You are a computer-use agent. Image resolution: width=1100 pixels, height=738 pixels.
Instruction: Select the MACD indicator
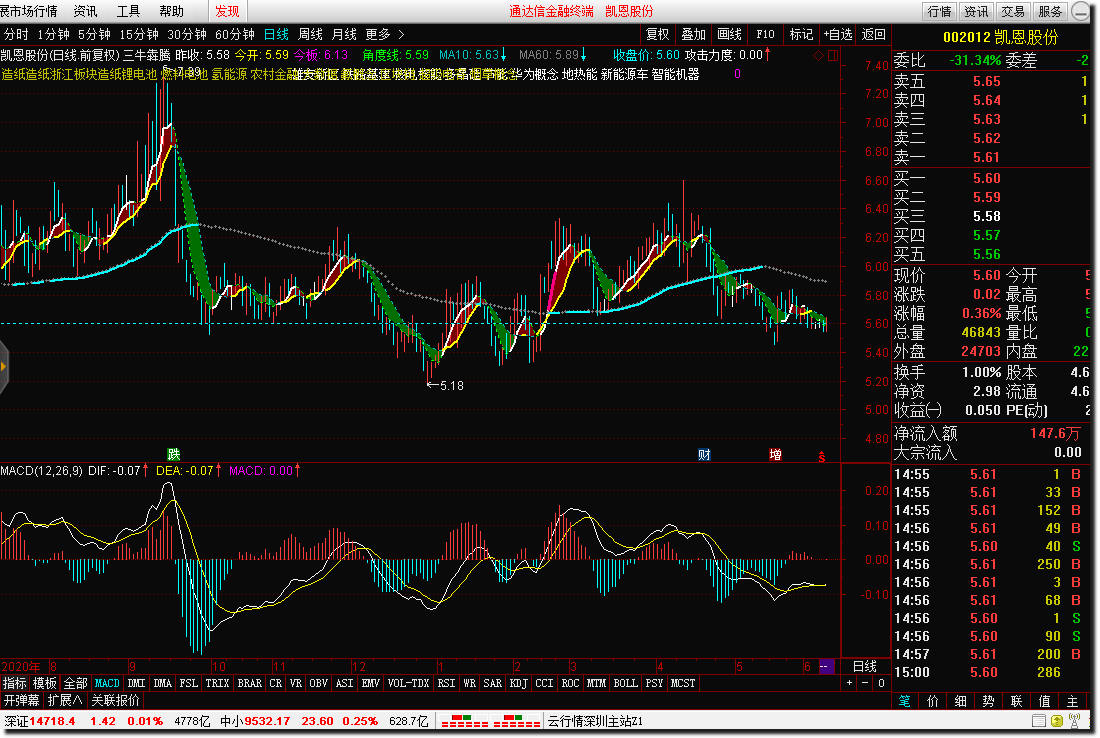click(107, 683)
